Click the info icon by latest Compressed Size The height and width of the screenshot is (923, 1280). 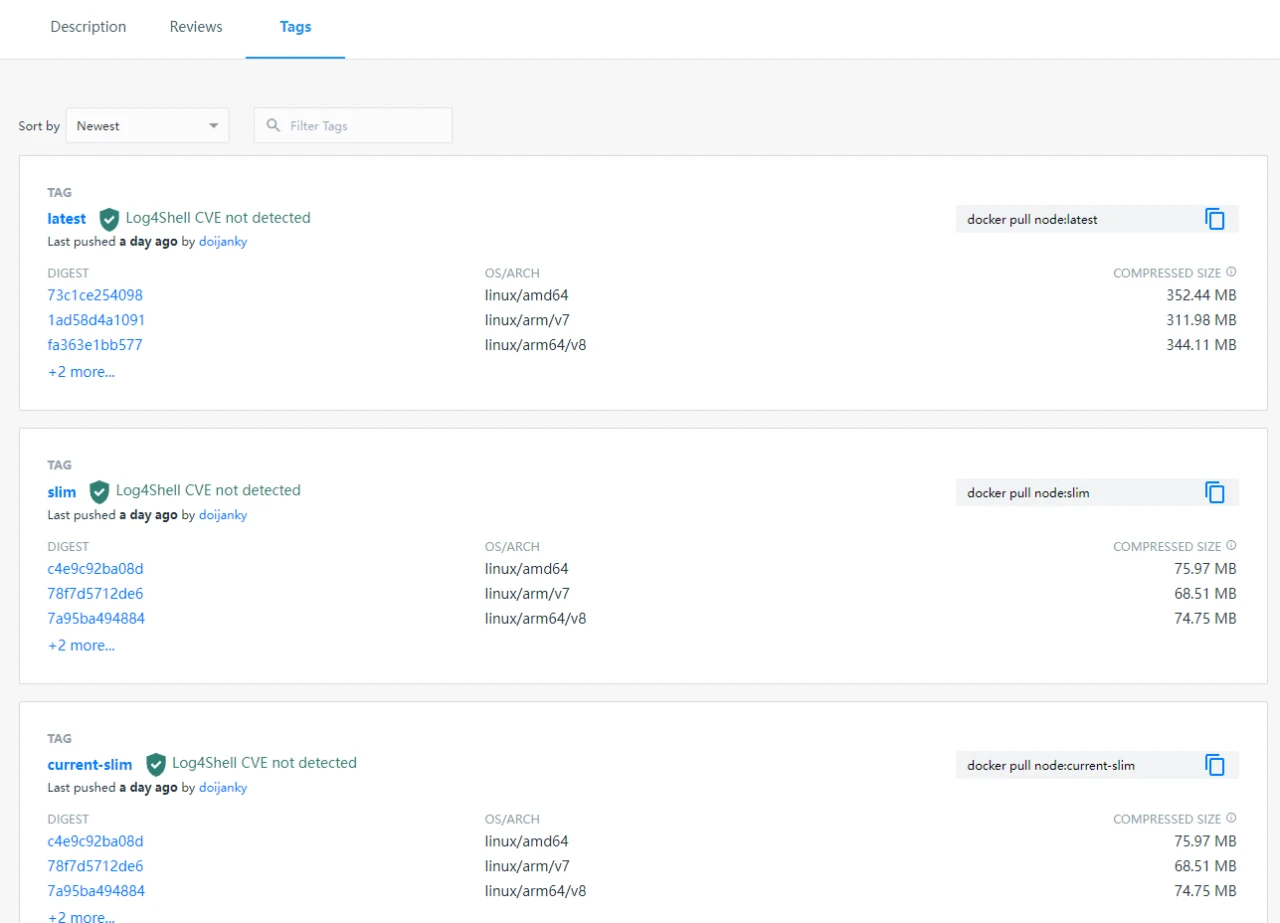click(1231, 272)
